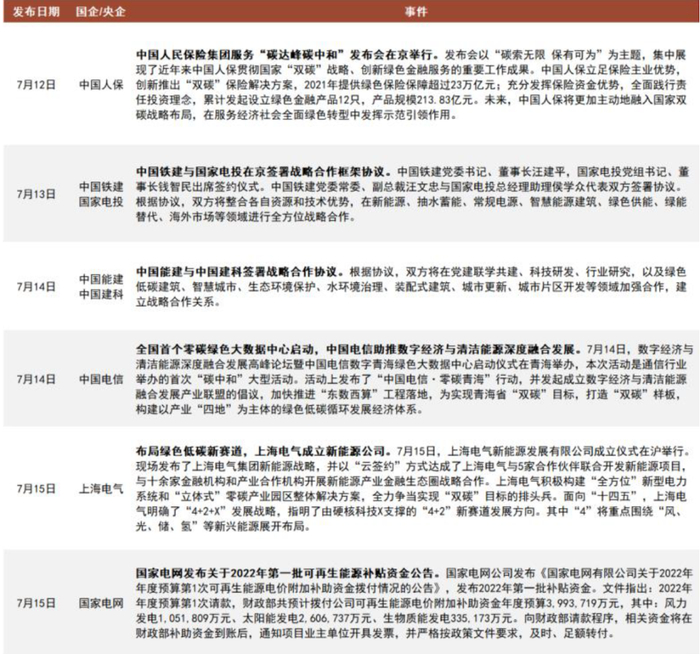Click the date in the 中国能建 row
Image resolution: width=700 pixels, height=654 pixels.
36,287
